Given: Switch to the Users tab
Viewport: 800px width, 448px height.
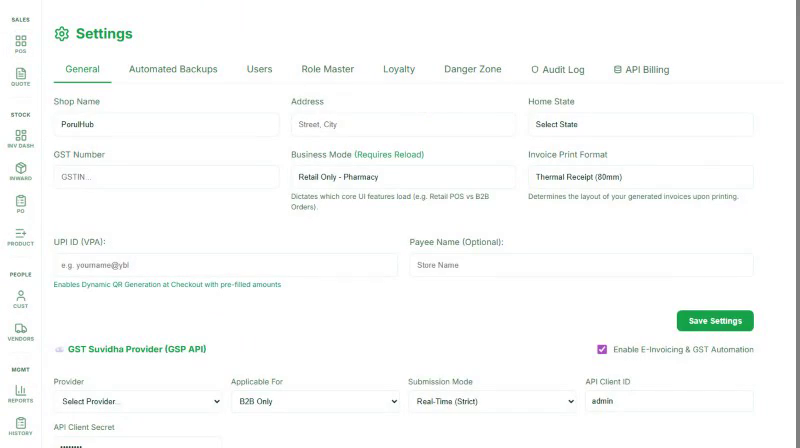Looking at the screenshot, I should coord(259,69).
